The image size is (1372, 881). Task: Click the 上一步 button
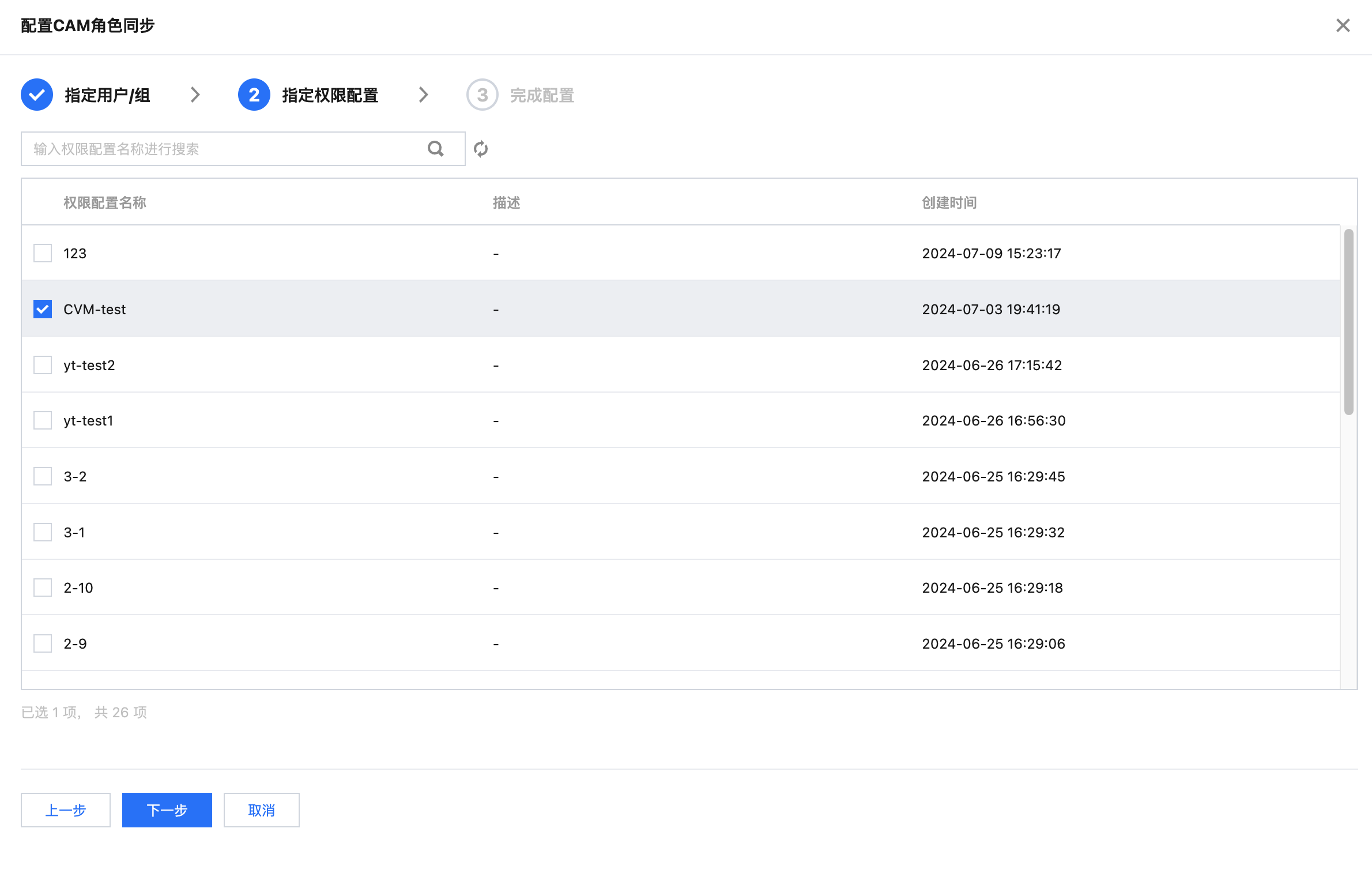(66, 810)
